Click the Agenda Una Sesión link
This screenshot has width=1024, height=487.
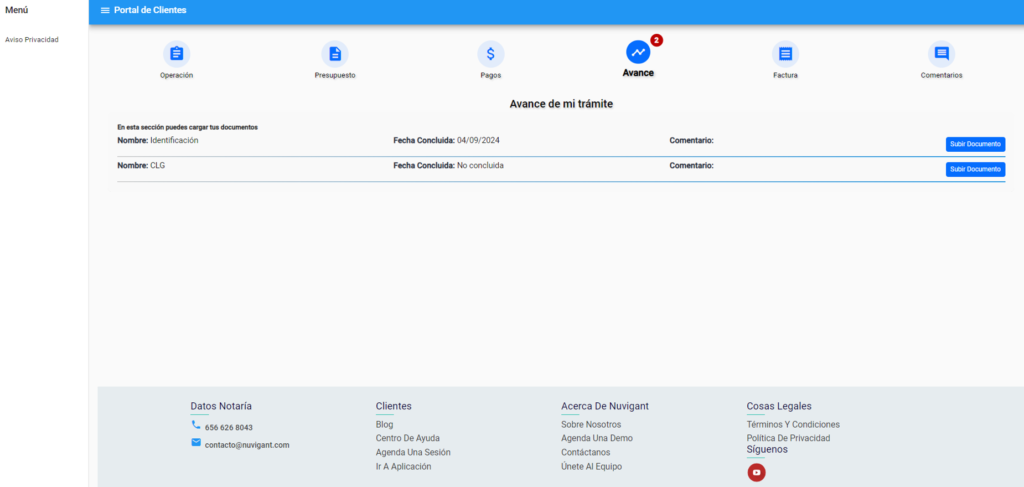point(413,452)
